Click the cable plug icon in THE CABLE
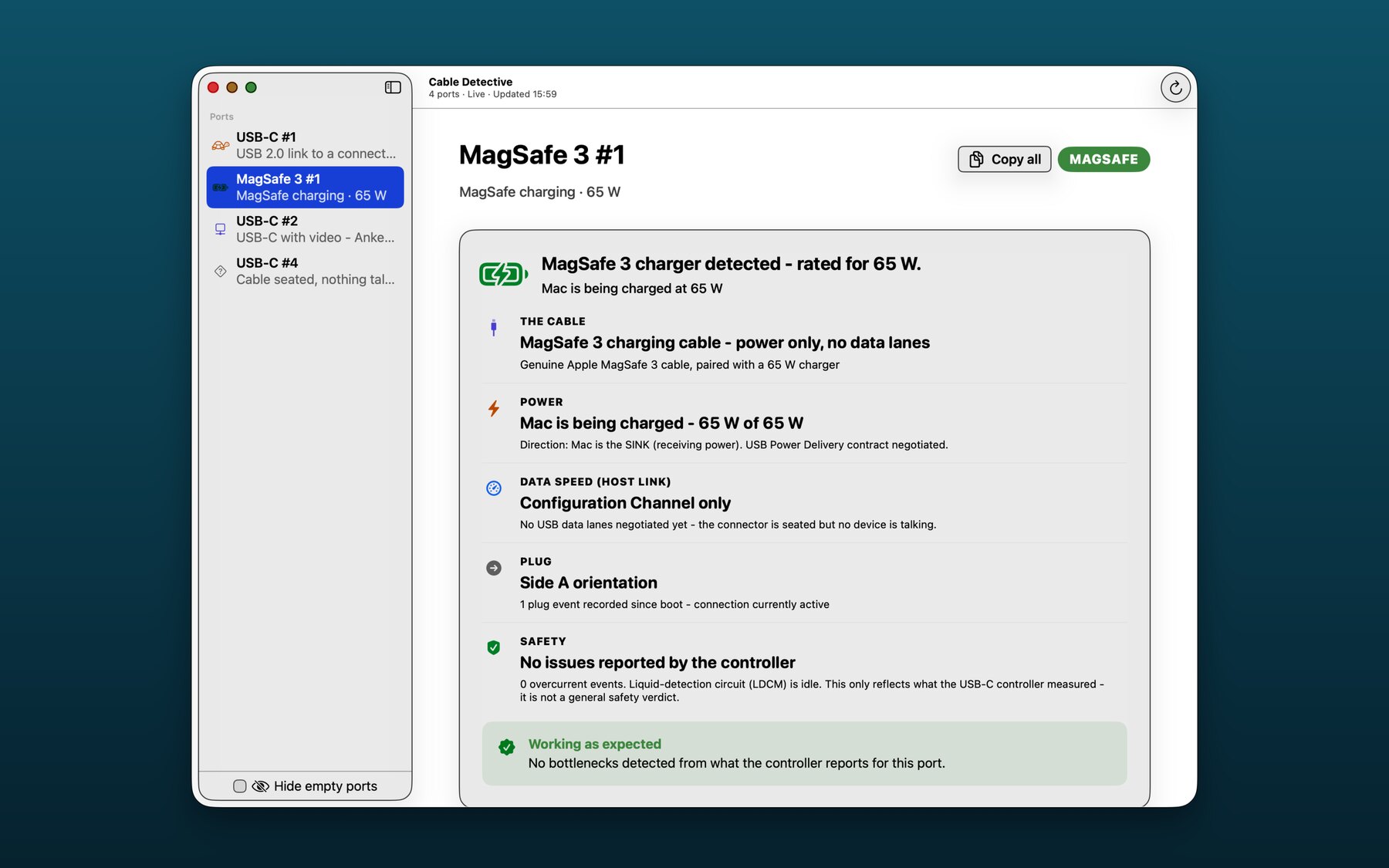The height and width of the screenshot is (868, 1389). (494, 327)
